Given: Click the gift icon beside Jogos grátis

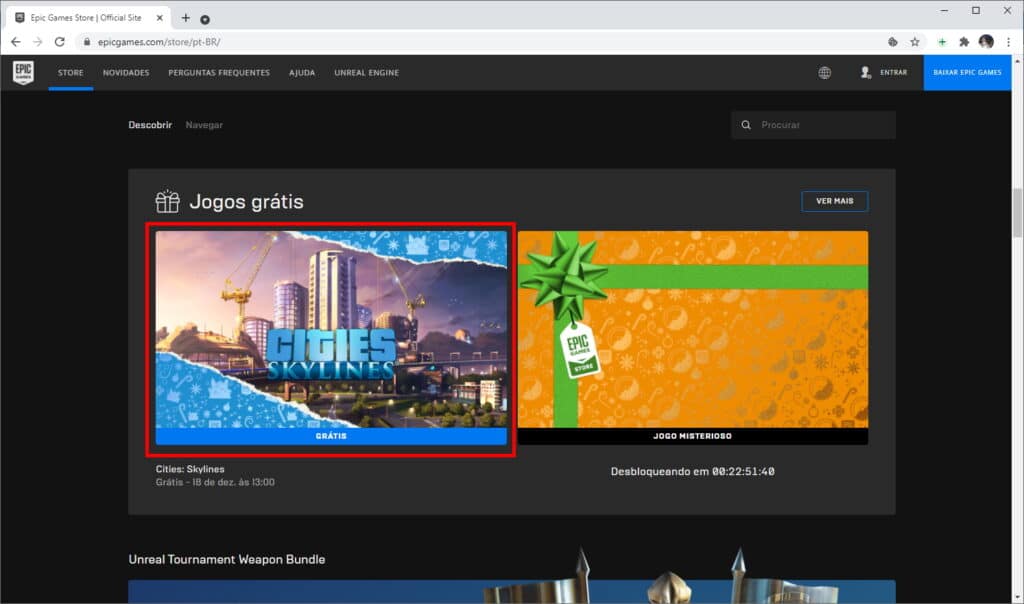Looking at the screenshot, I should pos(167,201).
